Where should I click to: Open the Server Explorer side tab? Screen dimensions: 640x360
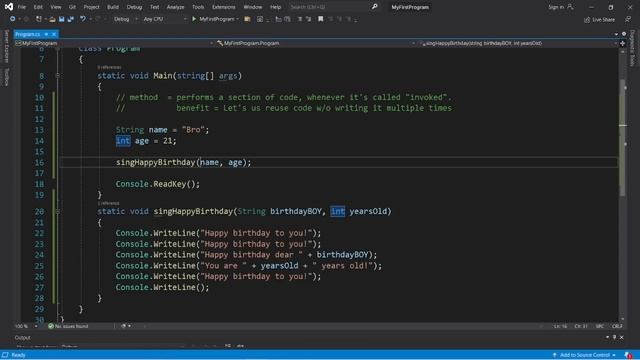click(6, 46)
